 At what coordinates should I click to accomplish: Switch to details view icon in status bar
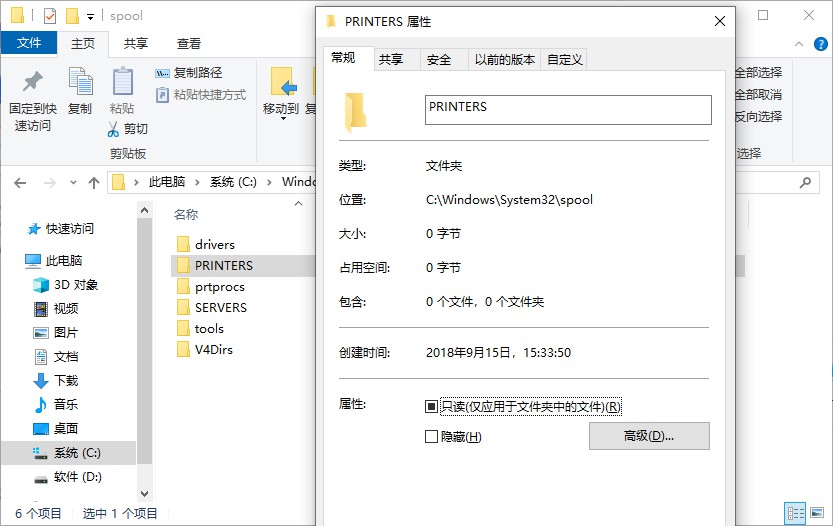click(x=795, y=513)
